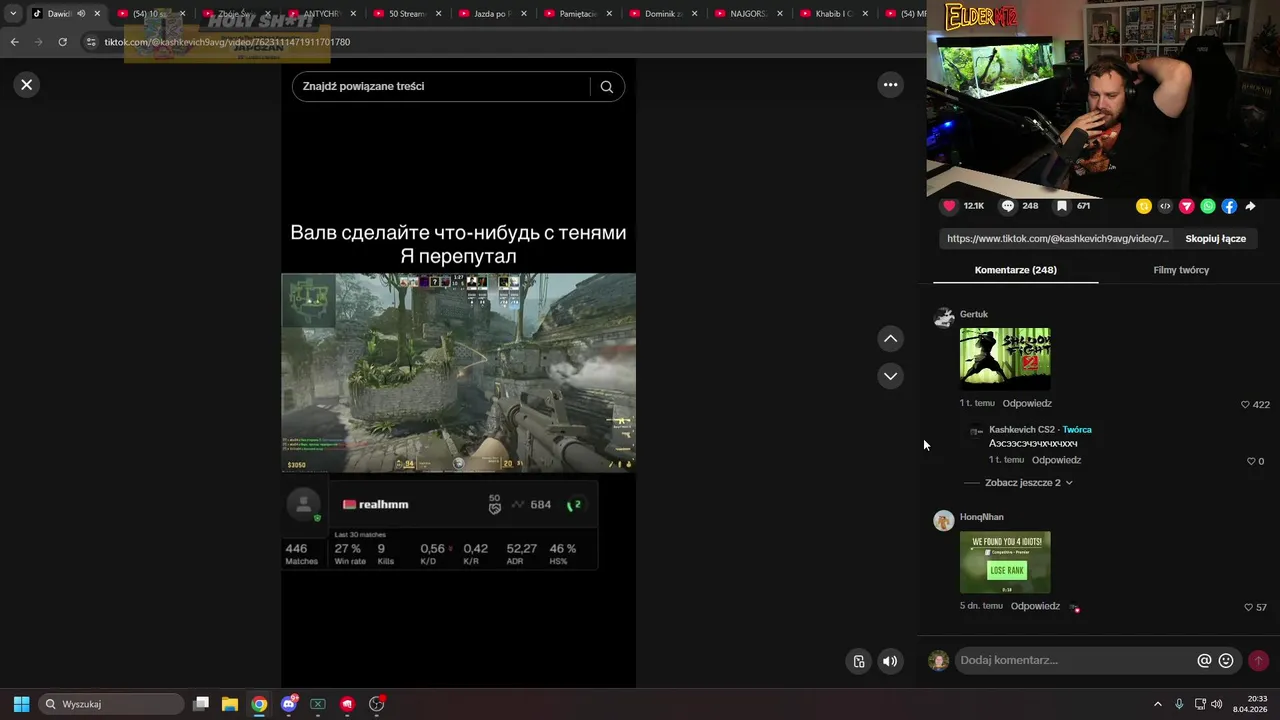Switch to the 'Jazda po' YouTube tab
Image resolution: width=1280 pixels, height=720 pixels.
pos(492,14)
